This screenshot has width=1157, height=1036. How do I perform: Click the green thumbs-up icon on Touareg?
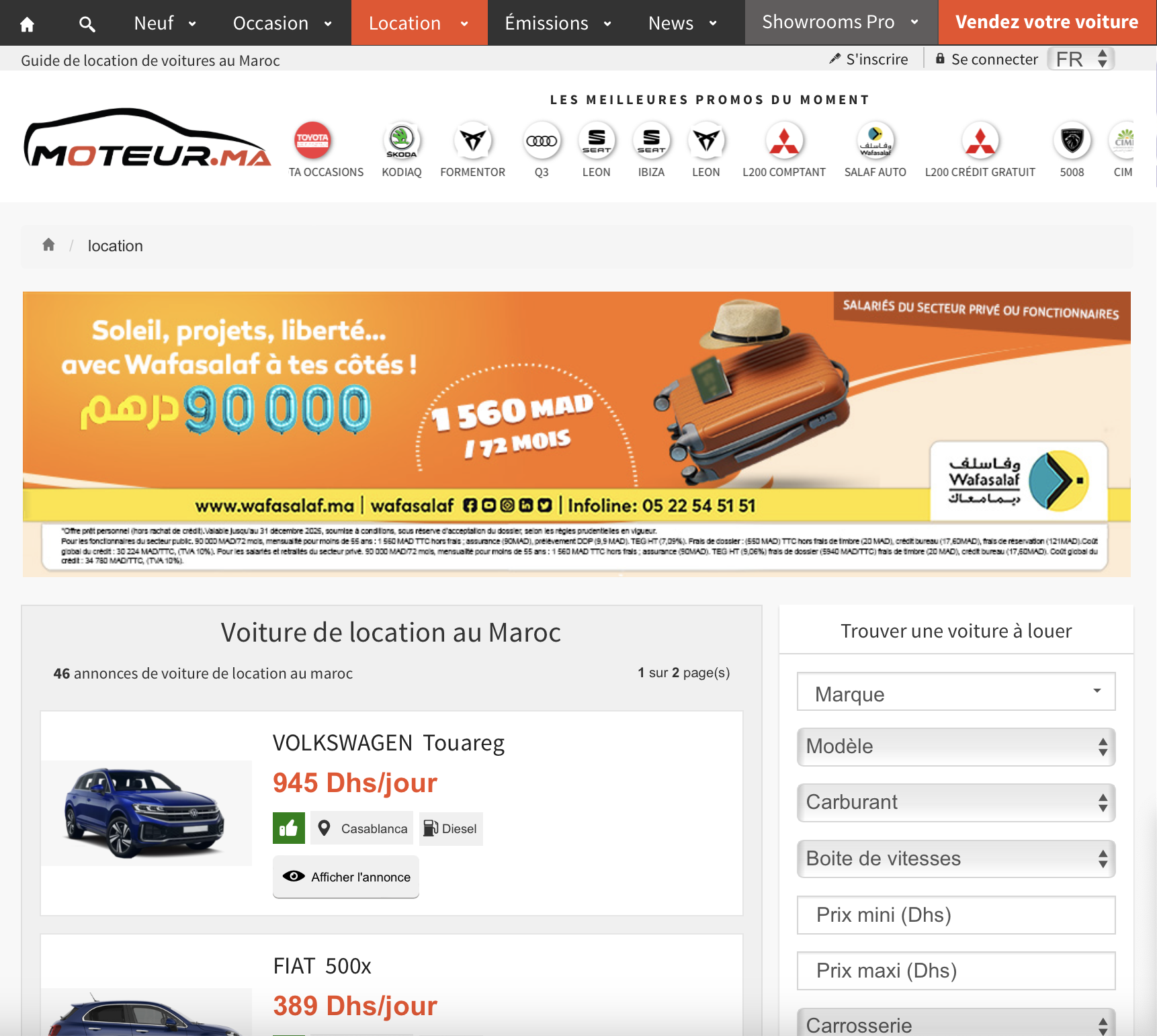(289, 828)
